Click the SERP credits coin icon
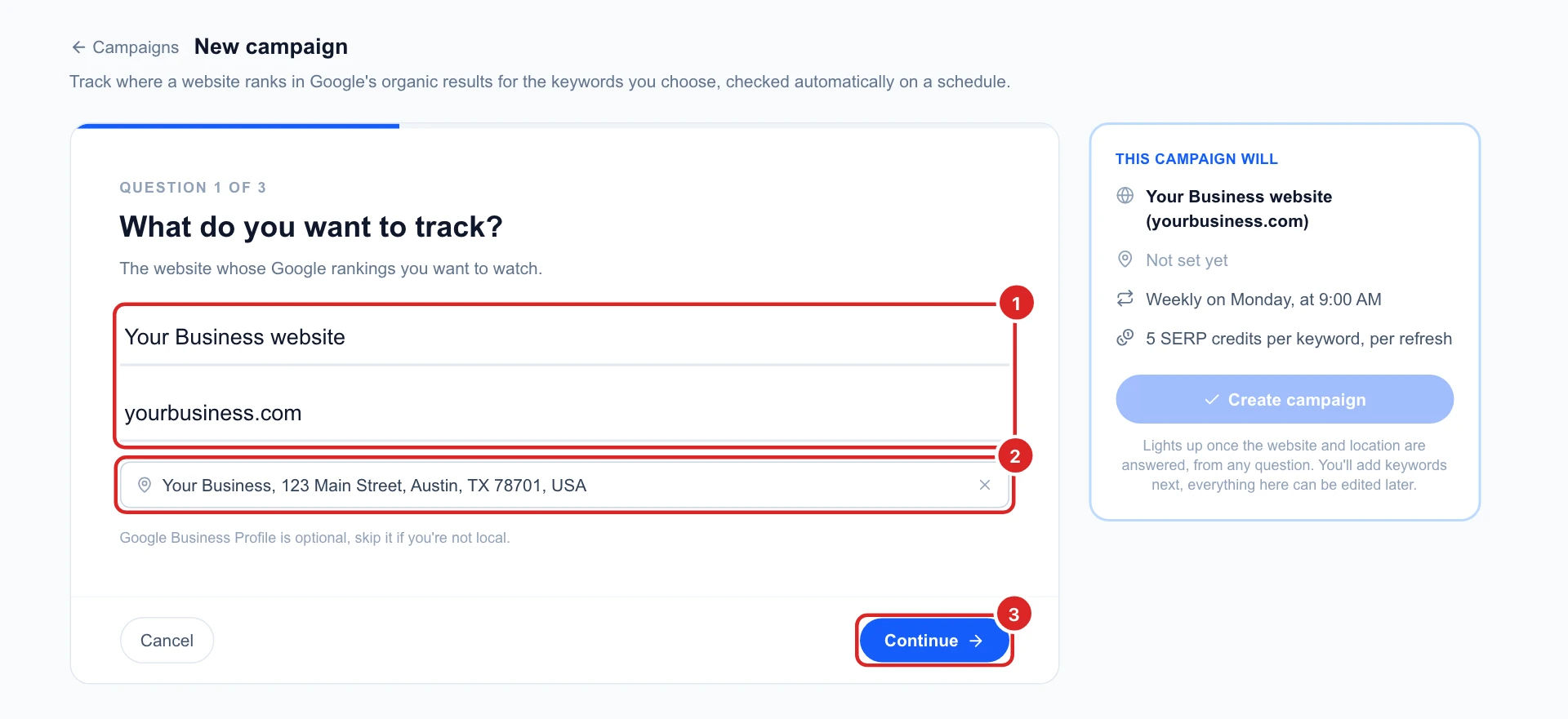This screenshot has height=719, width=1568. pyautogui.click(x=1125, y=338)
